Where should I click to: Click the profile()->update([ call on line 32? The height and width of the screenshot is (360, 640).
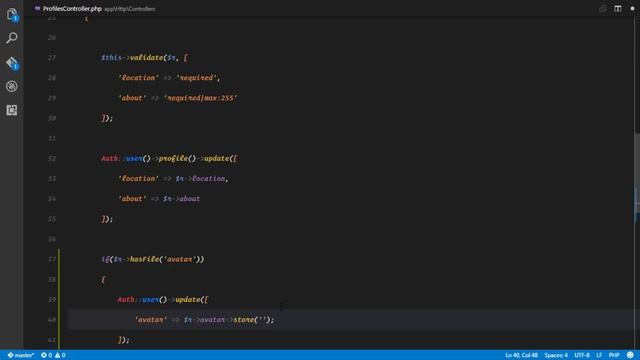point(198,158)
